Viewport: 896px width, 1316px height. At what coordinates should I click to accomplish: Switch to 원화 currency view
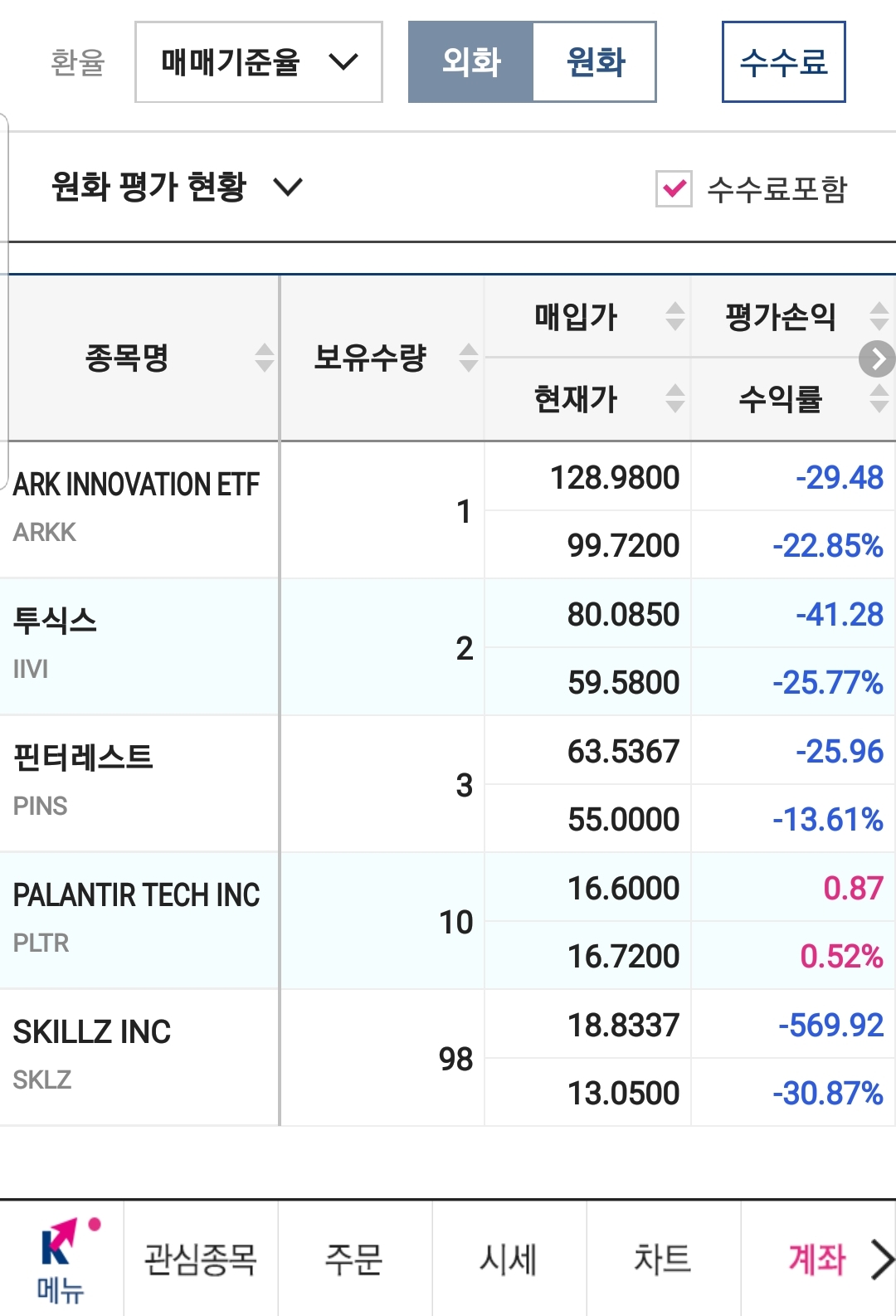coord(595,62)
